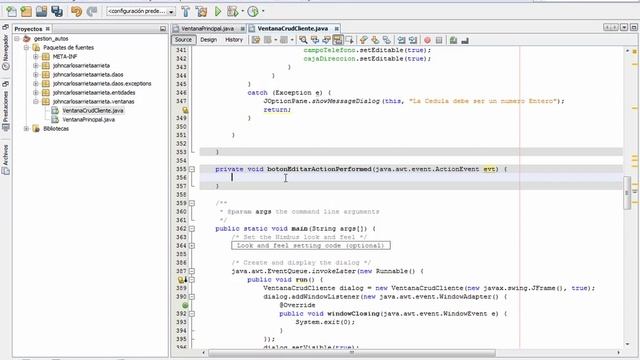Viewport: 640px width, 360px height.
Task: Save all files with the Save All icon
Action: tap(57, 11)
